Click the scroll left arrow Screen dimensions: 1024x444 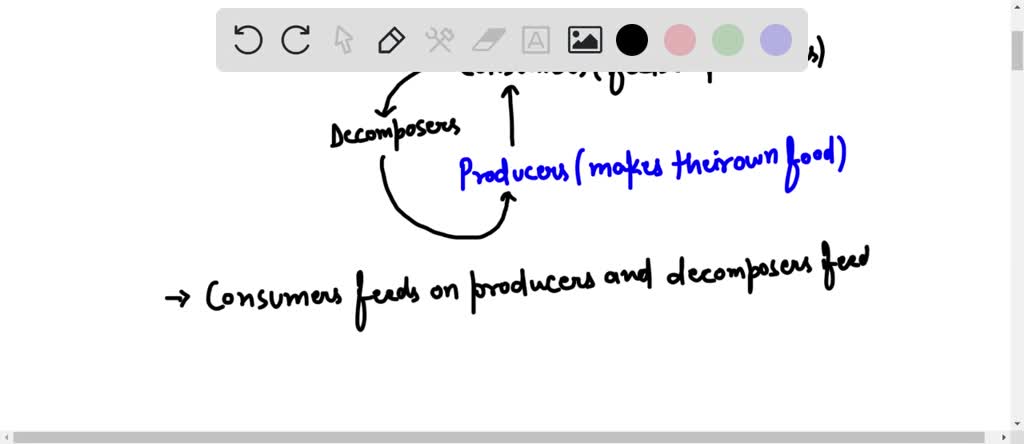6,437
